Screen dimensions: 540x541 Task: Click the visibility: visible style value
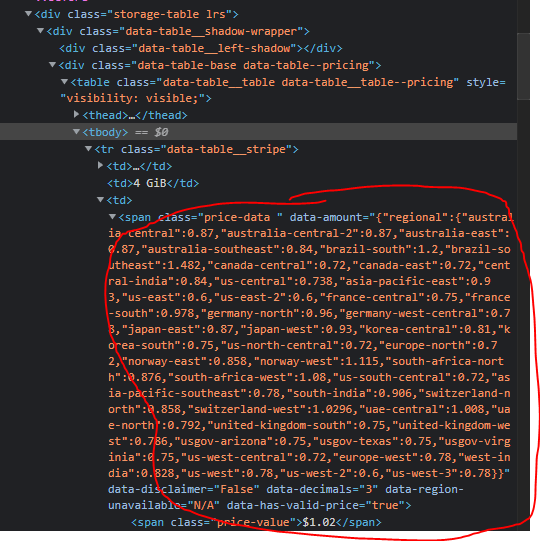132,98
